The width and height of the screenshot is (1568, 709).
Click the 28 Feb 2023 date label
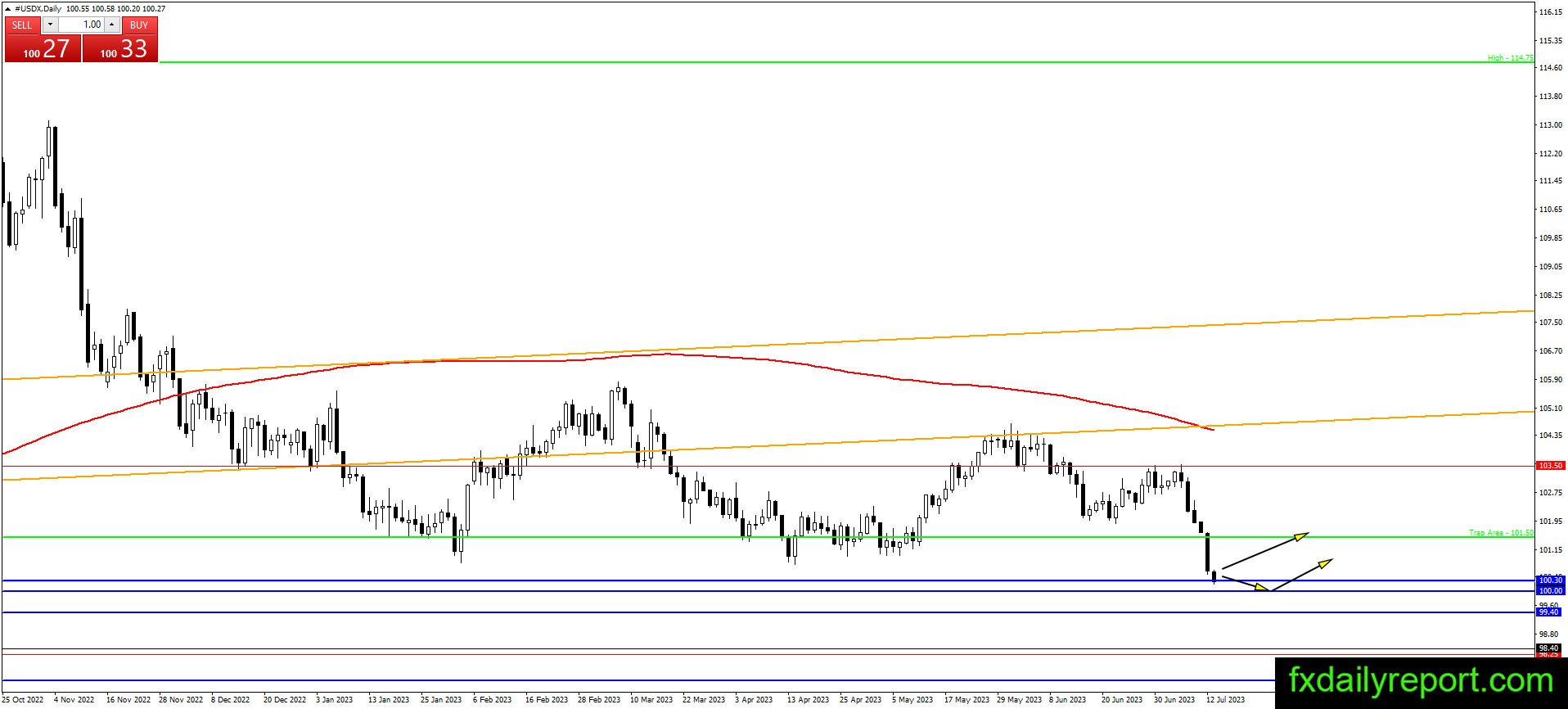click(x=599, y=700)
